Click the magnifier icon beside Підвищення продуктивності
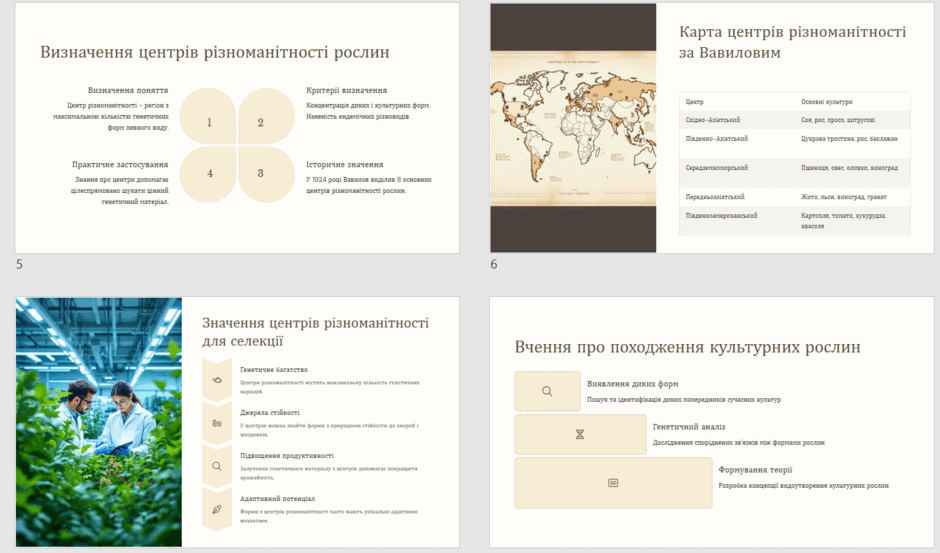The height and width of the screenshot is (553, 940). [x=217, y=466]
